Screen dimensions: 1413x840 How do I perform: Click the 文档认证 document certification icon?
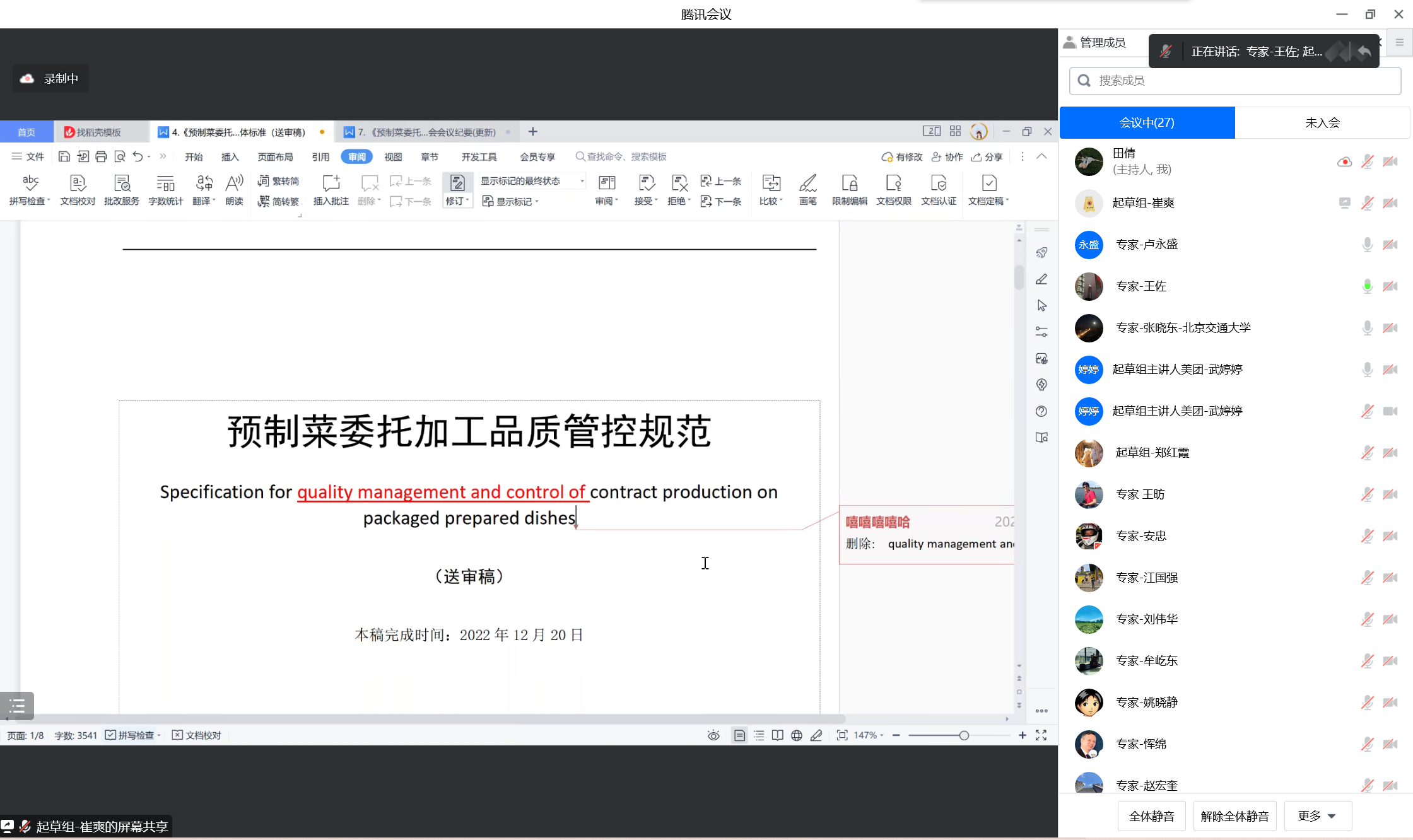938,184
